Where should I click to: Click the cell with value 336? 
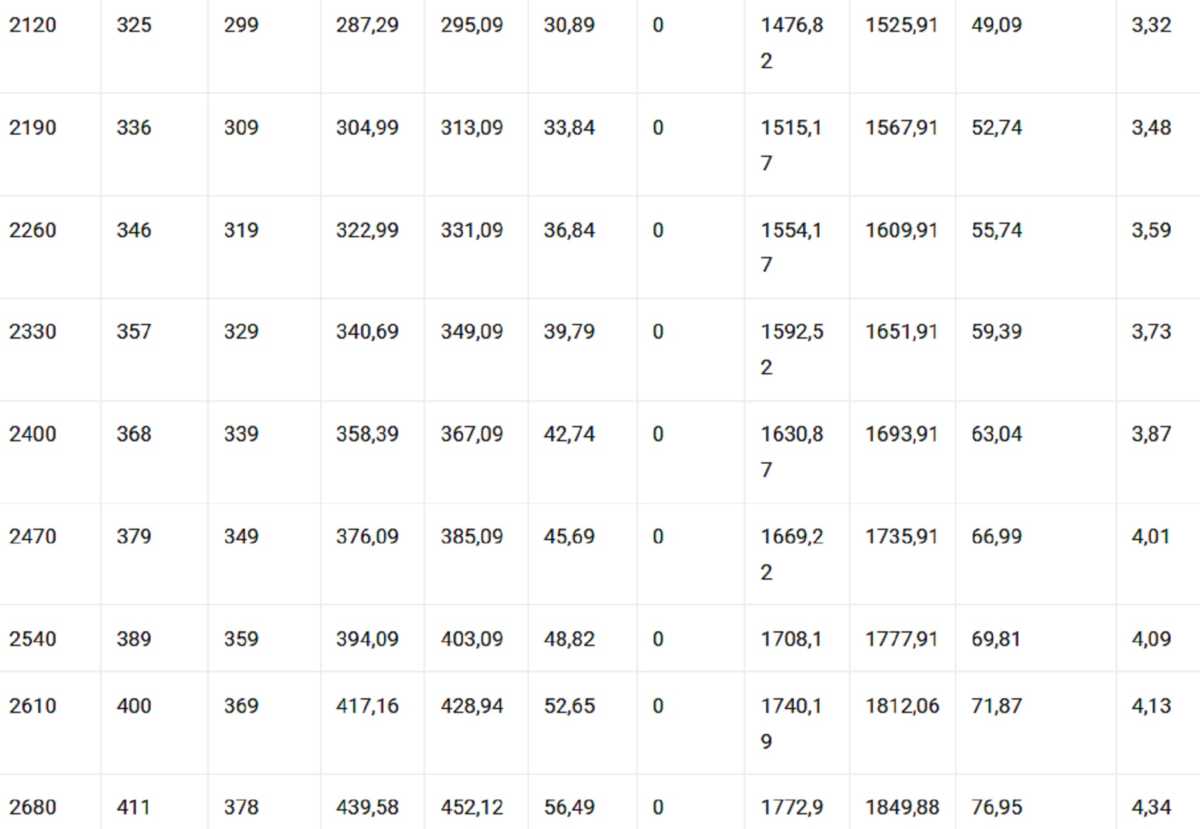(154, 144)
